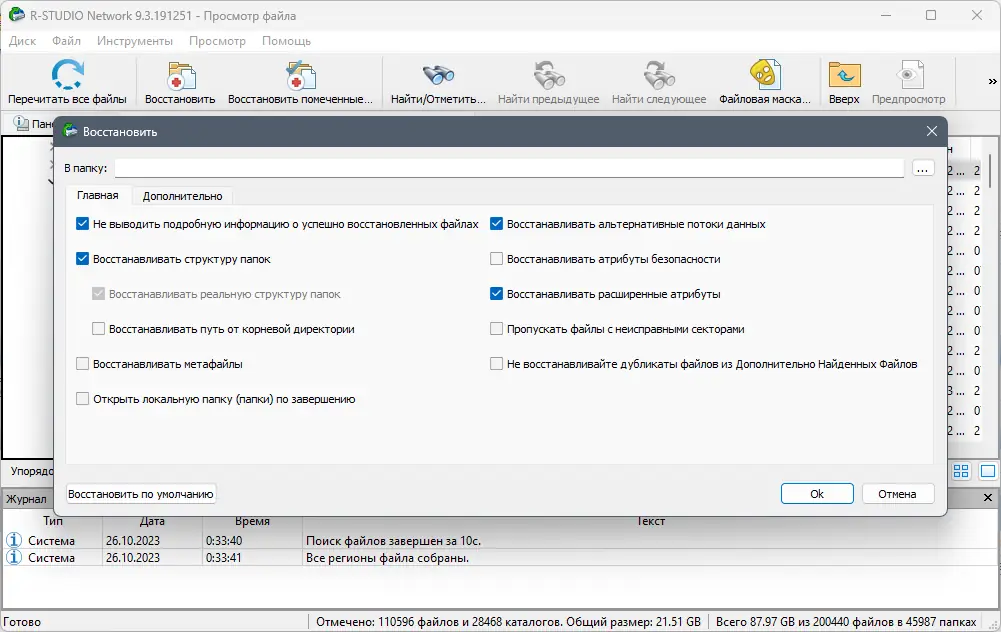Click Найти следующее toolbar icon

pos(659,75)
